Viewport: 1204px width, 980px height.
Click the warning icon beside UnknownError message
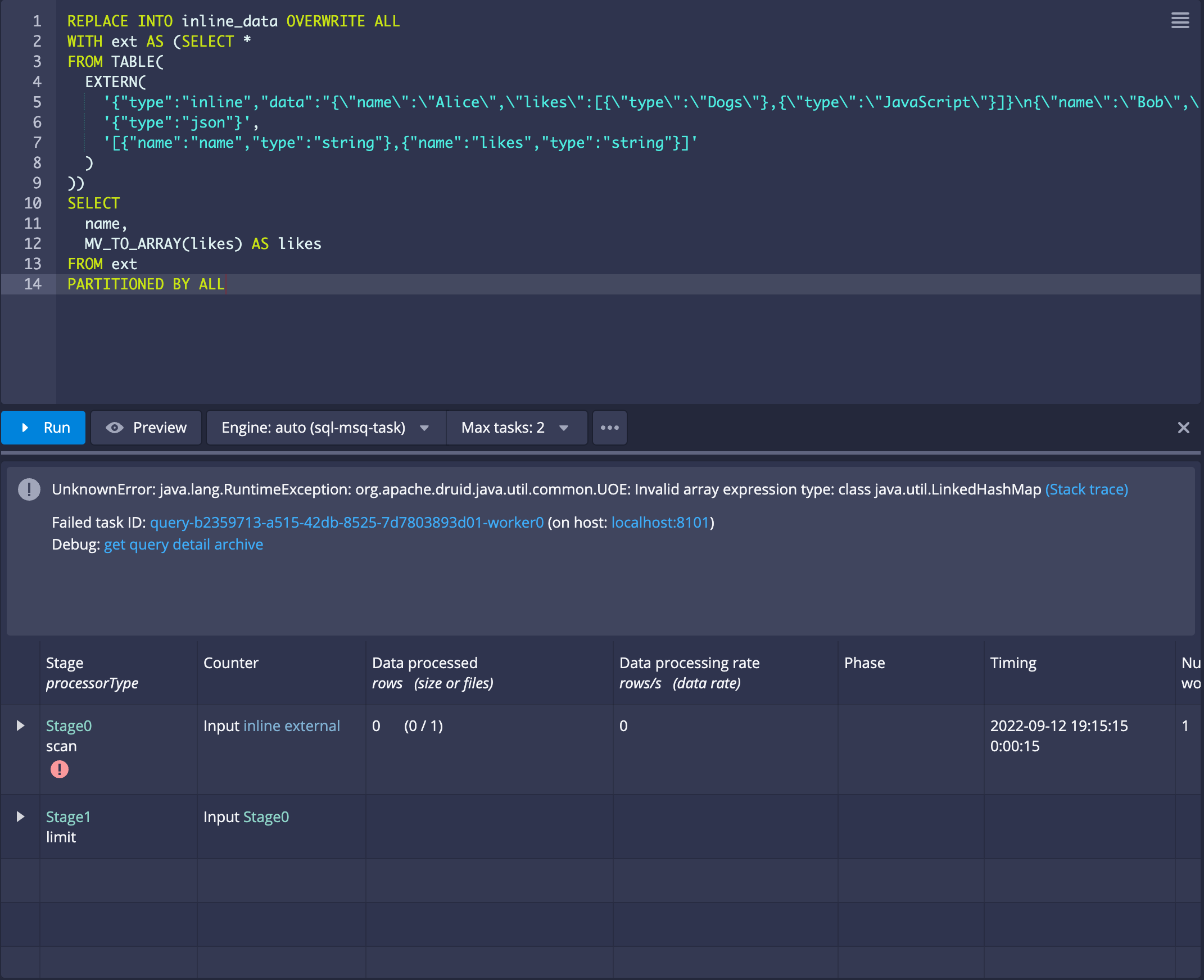[29, 489]
